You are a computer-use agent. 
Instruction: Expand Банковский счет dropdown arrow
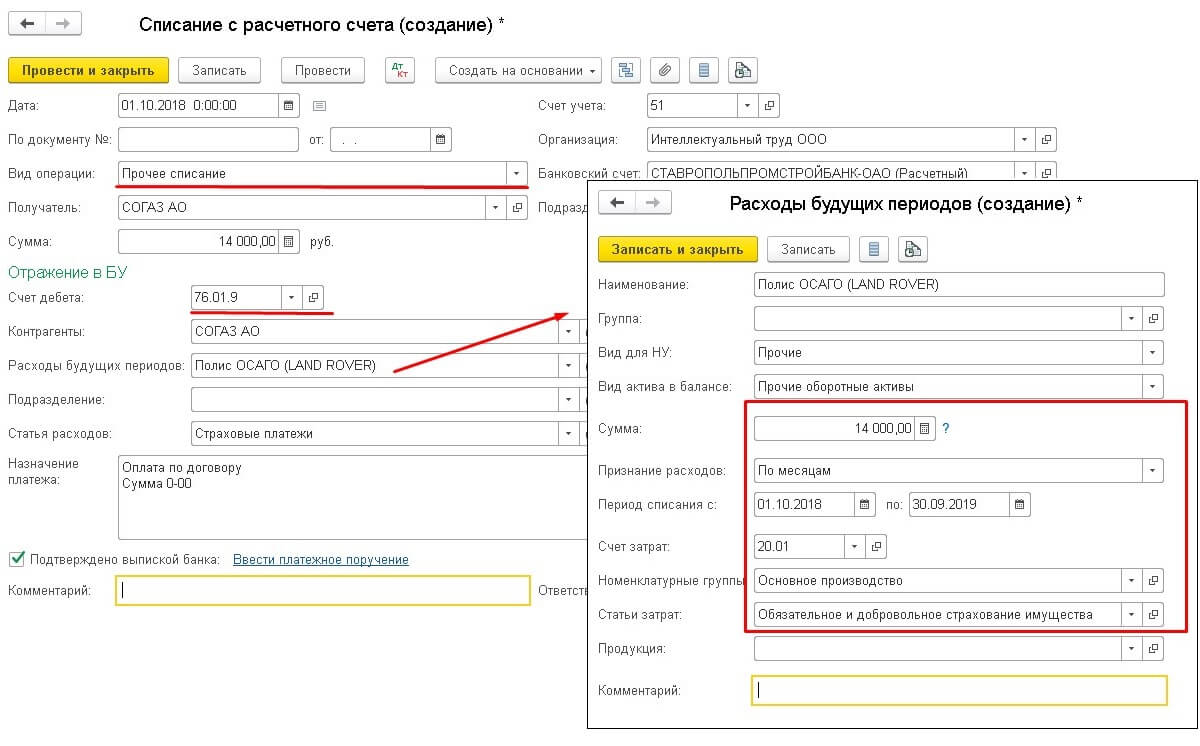point(1025,172)
